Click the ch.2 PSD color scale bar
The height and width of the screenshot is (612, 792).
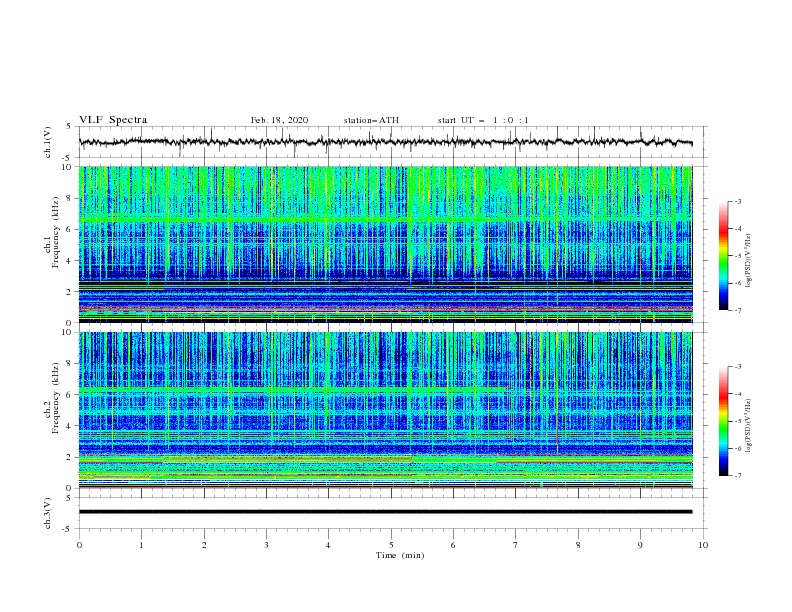723,421
